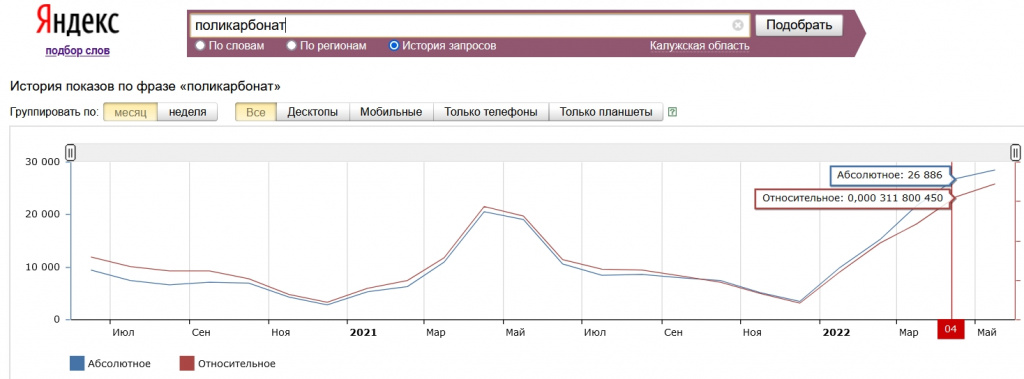Click the chart range scrollbar track
1024x379 pixels.
pos(543,152)
